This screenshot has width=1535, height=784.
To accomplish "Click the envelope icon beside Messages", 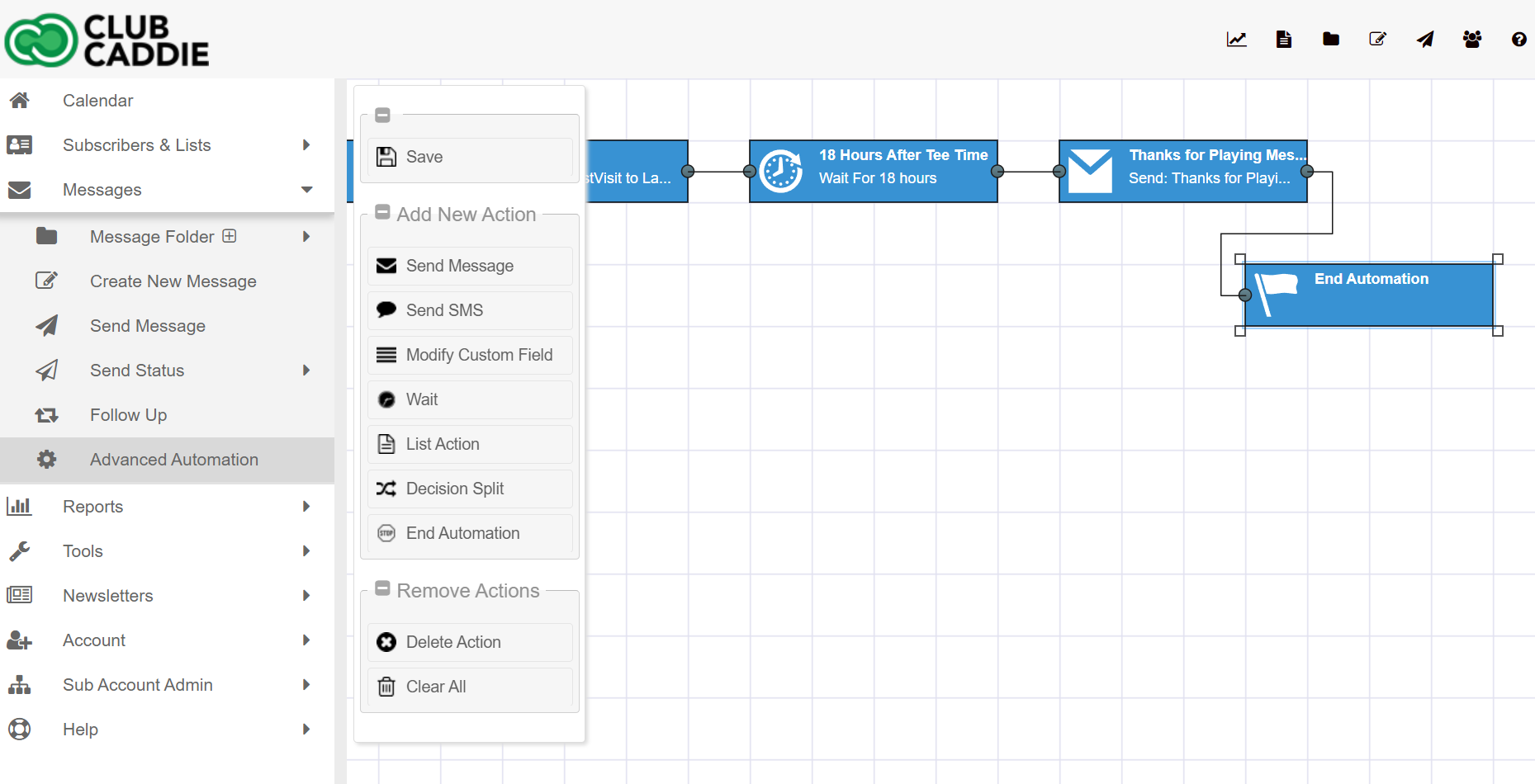I will pos(20,190).
